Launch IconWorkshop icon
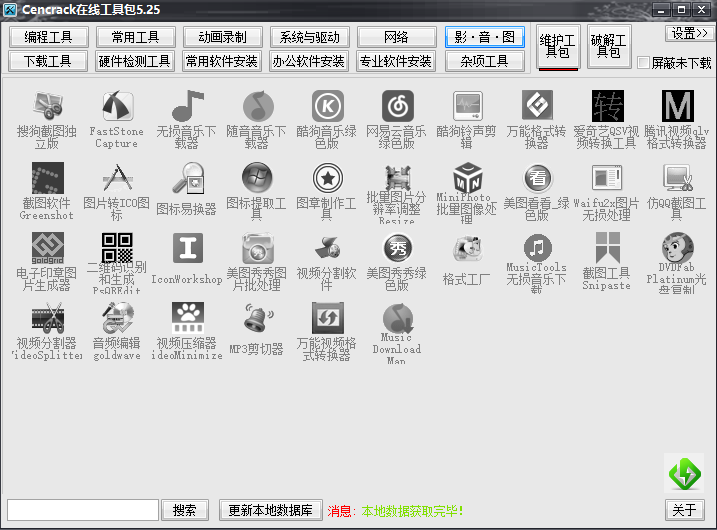Viewport: 717px width, 530px height. [x=187, y=248]
